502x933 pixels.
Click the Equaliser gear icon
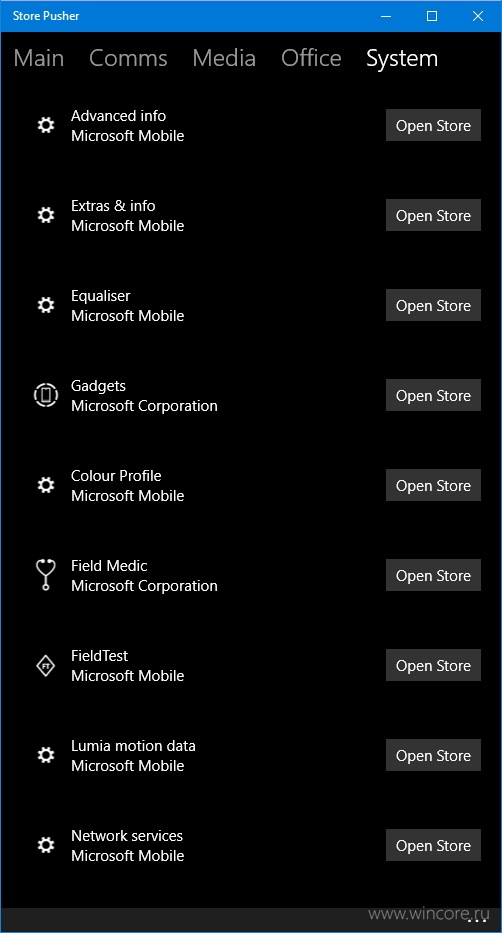point(46,305)
